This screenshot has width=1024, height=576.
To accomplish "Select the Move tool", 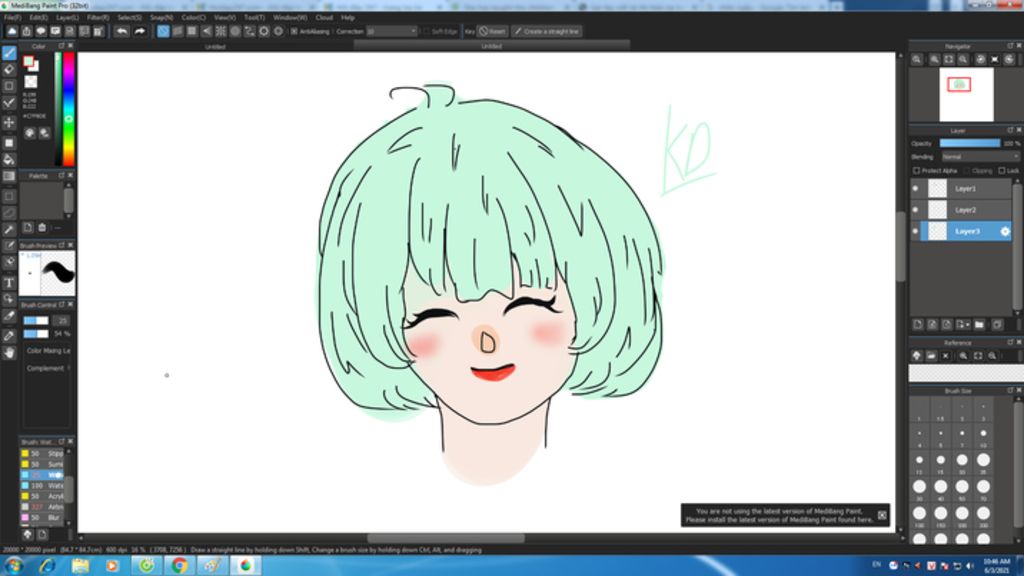I will coord(9,122).
